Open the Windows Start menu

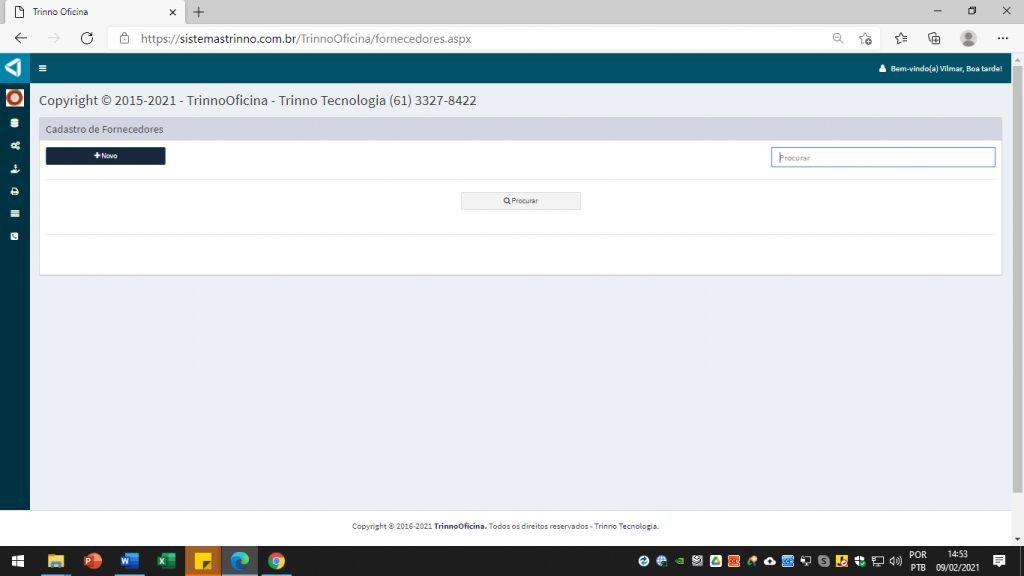click(x=18, y=561)
